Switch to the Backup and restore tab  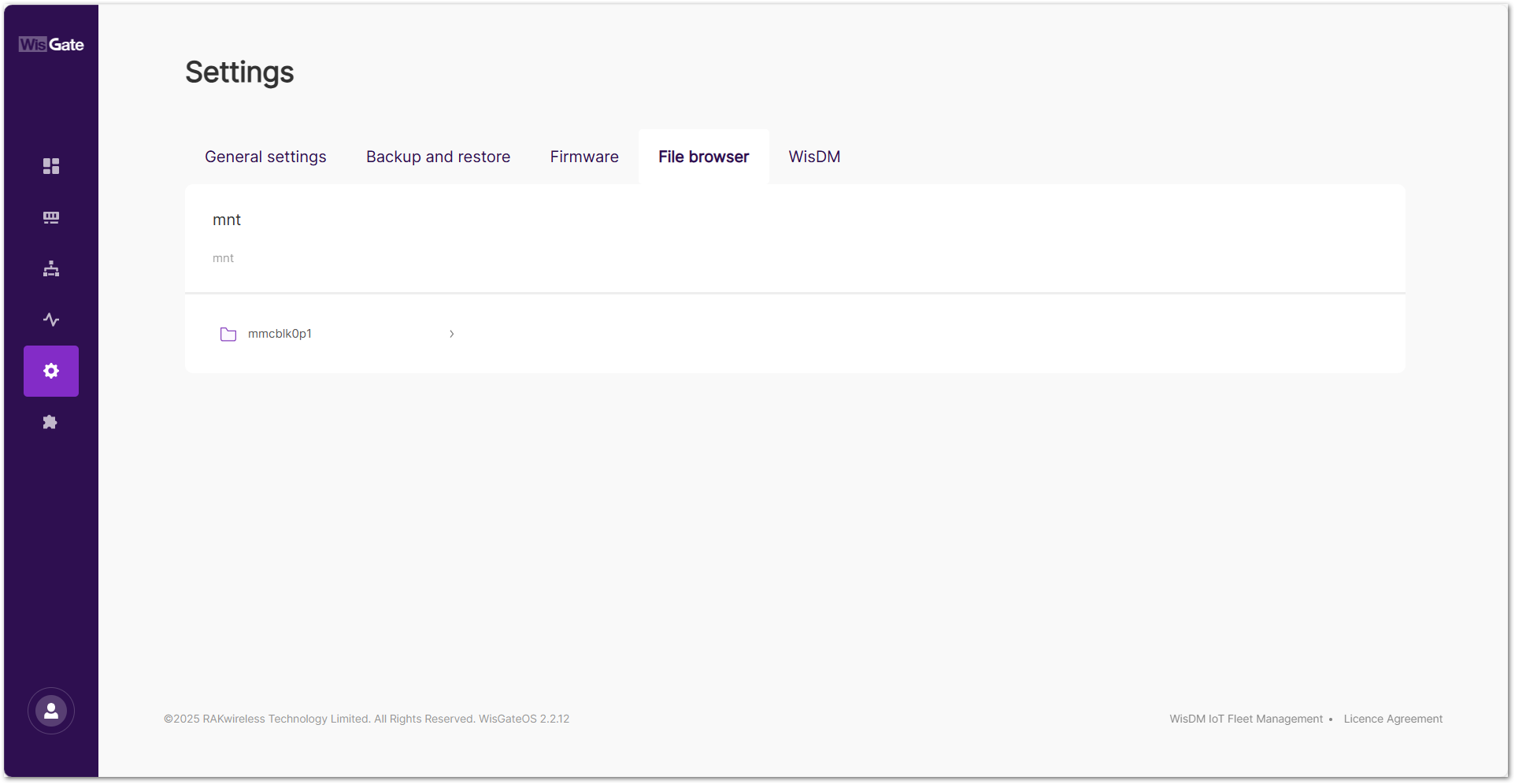point(438,157)
